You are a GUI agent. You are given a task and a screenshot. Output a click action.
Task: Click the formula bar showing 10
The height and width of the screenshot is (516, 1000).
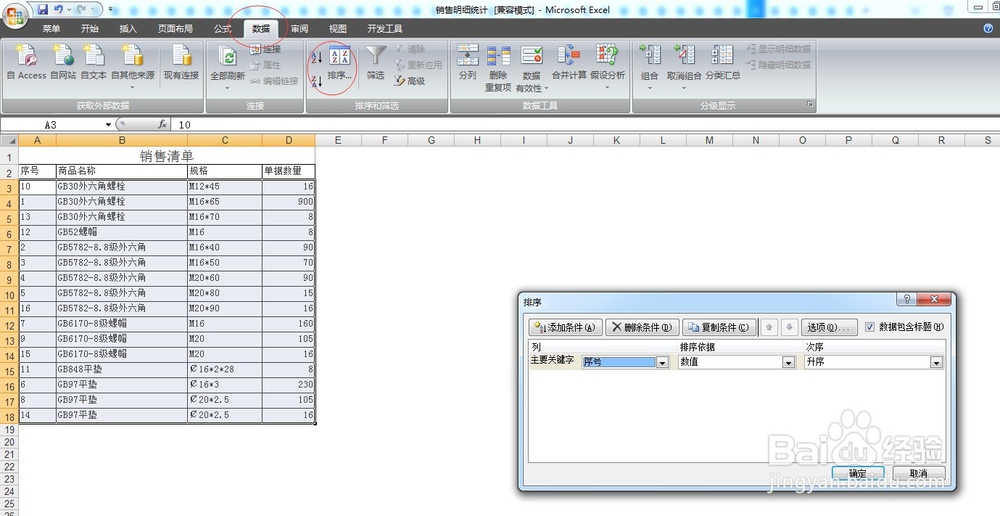point(584,124)
